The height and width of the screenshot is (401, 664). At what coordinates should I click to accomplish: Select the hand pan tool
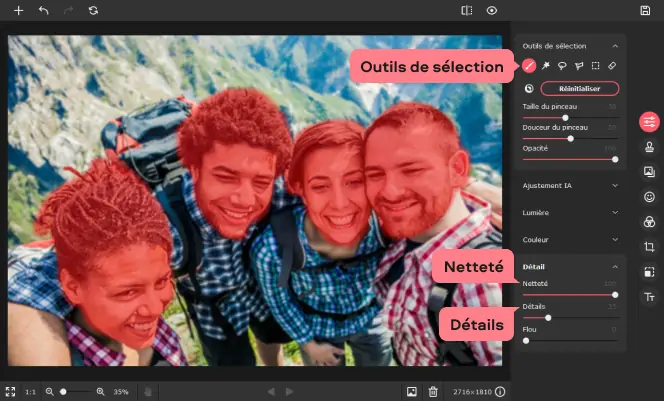click(148, 392)
